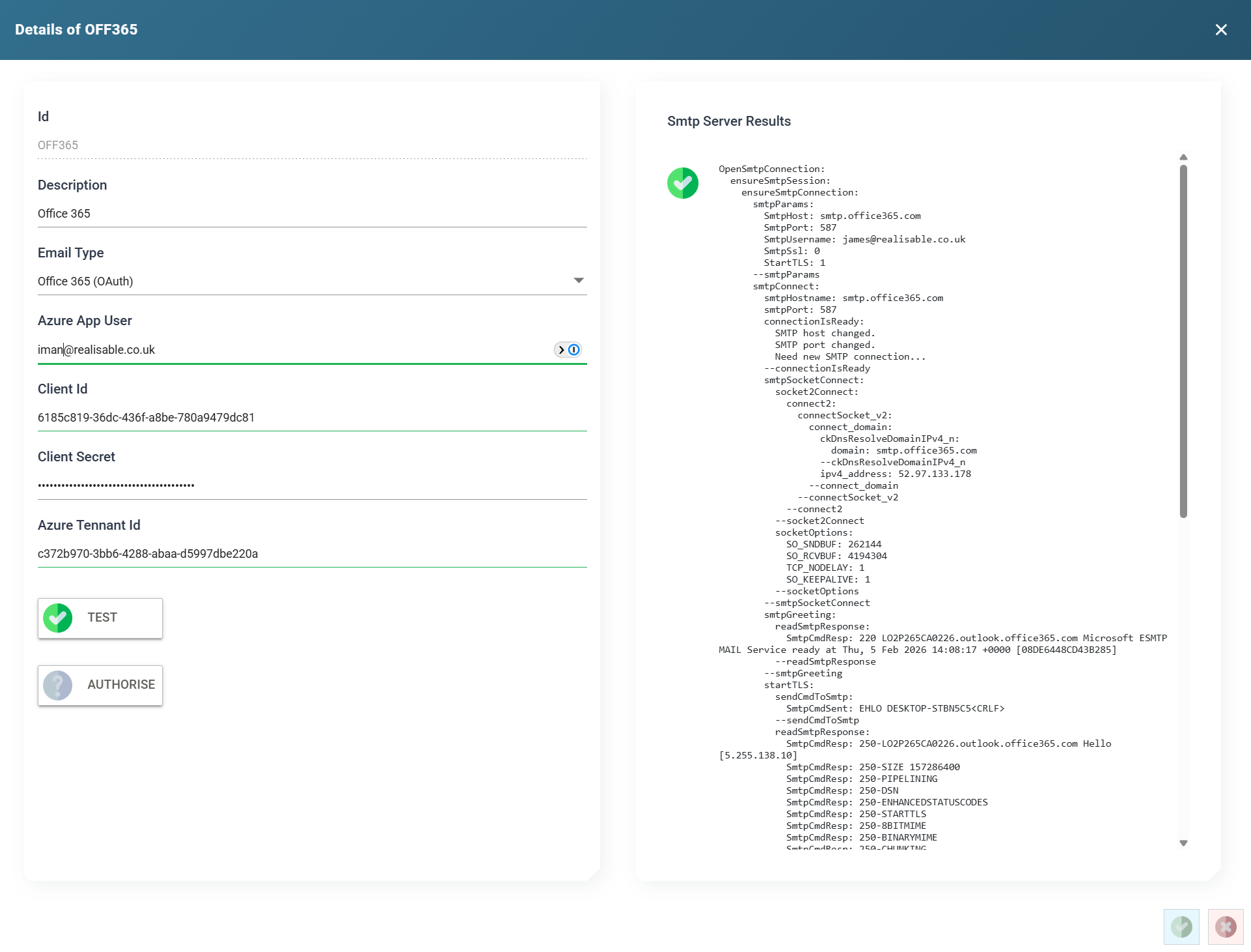Viewport: 1251px width, 952px height.
Task: Click the Id field showing OFF365
Action: (312, 145)
